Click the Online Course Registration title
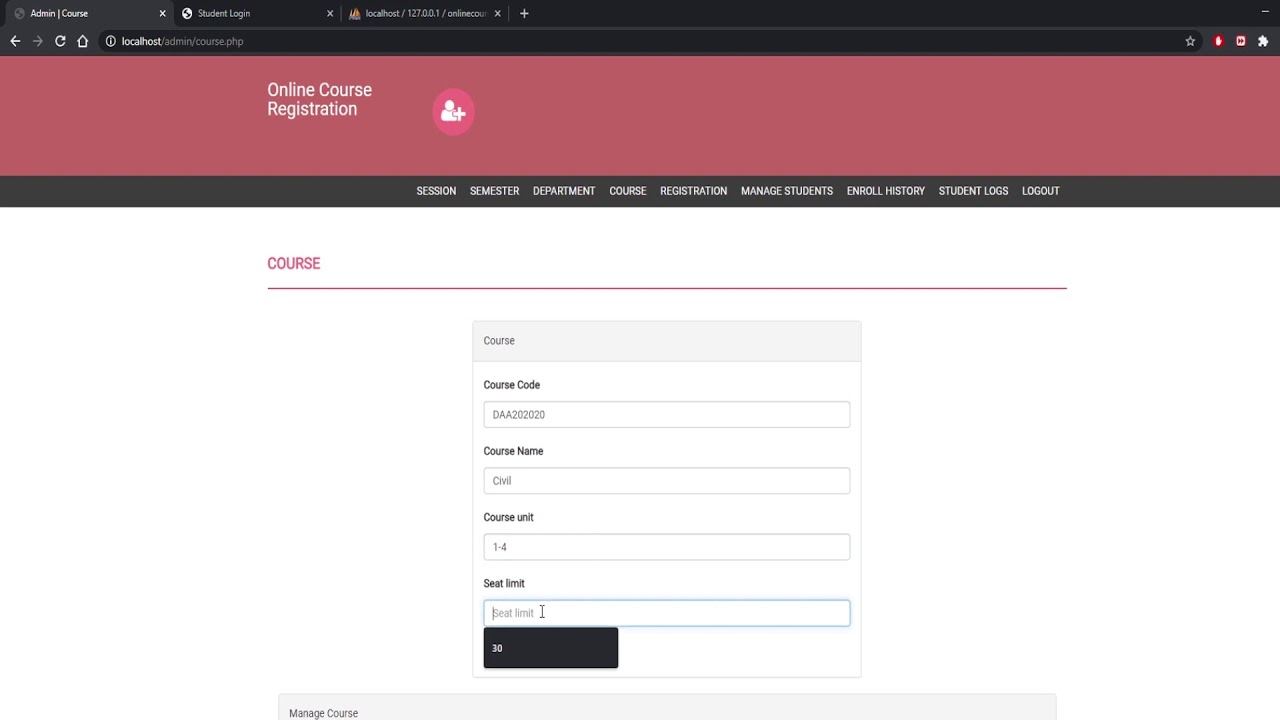The height and width of the screenshot is (720, 1280). coord(319,99)
